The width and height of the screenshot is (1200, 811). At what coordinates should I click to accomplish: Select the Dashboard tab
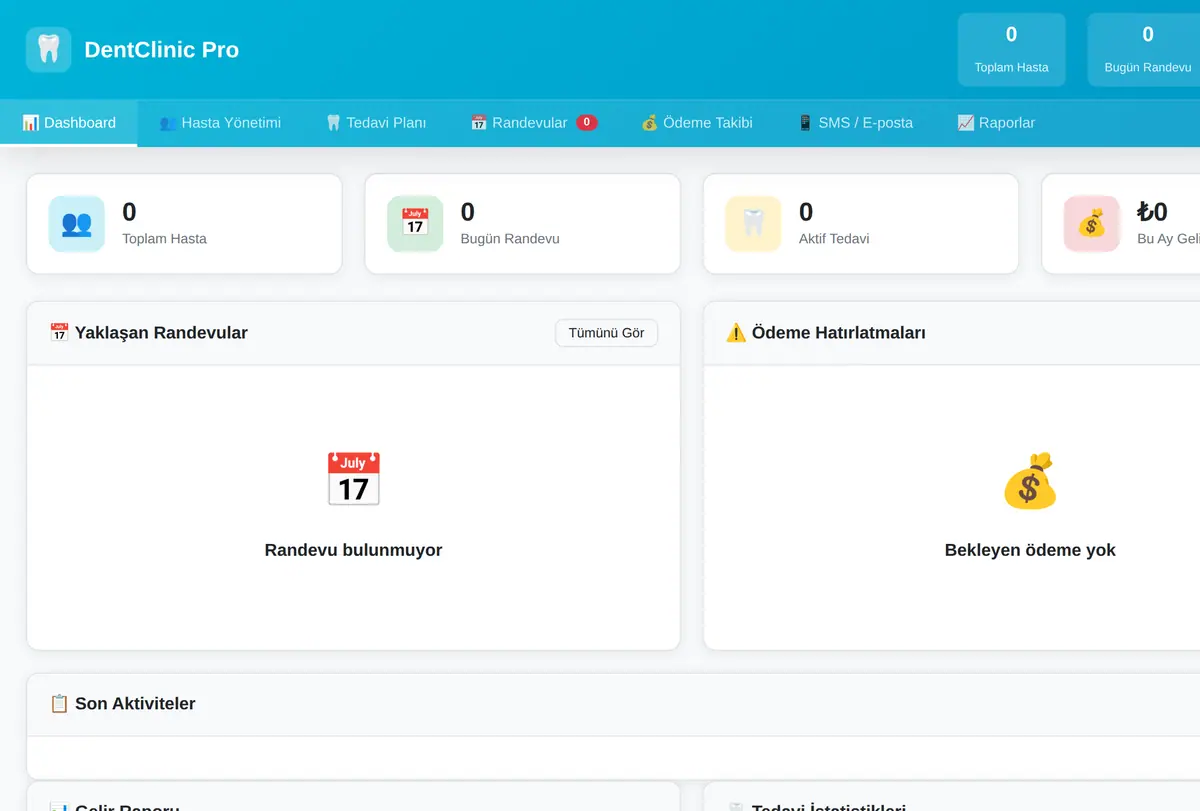[69, 123]
